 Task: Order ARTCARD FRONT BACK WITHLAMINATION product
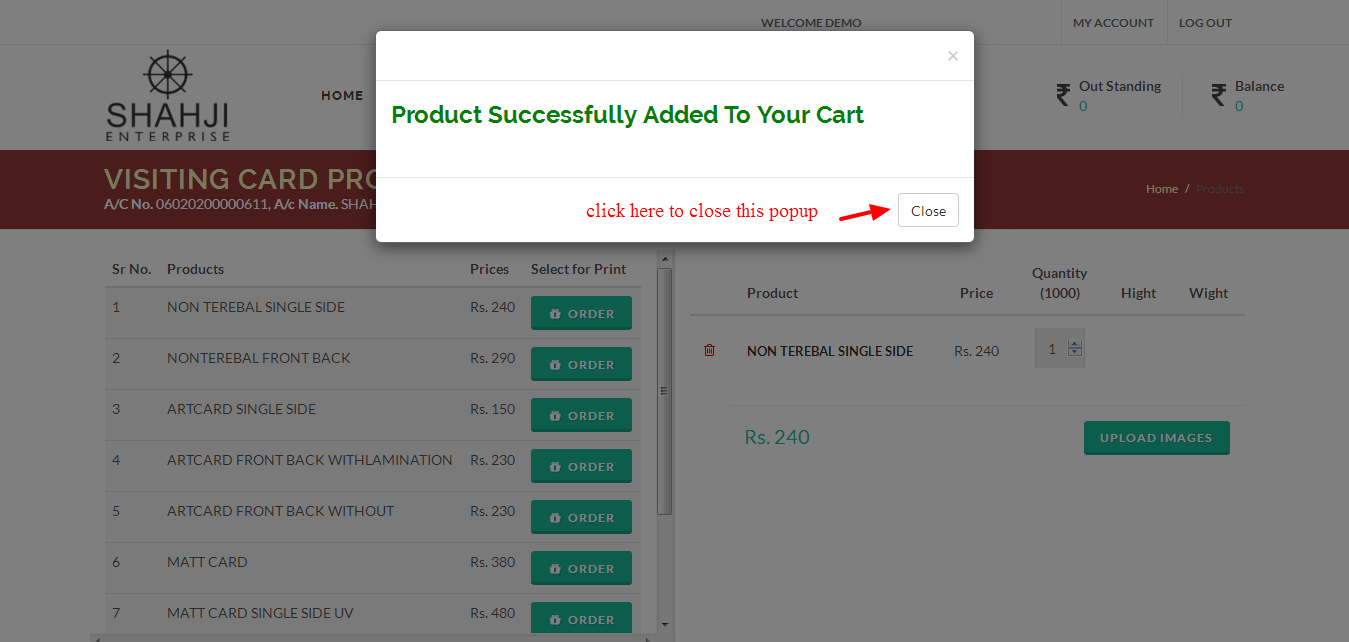581,467
